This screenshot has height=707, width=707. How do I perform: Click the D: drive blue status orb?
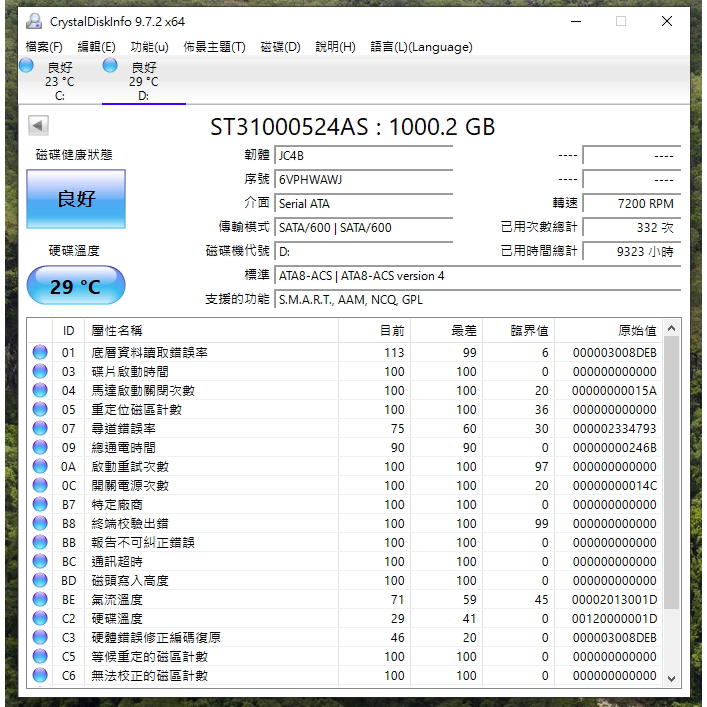coord(110,66)
